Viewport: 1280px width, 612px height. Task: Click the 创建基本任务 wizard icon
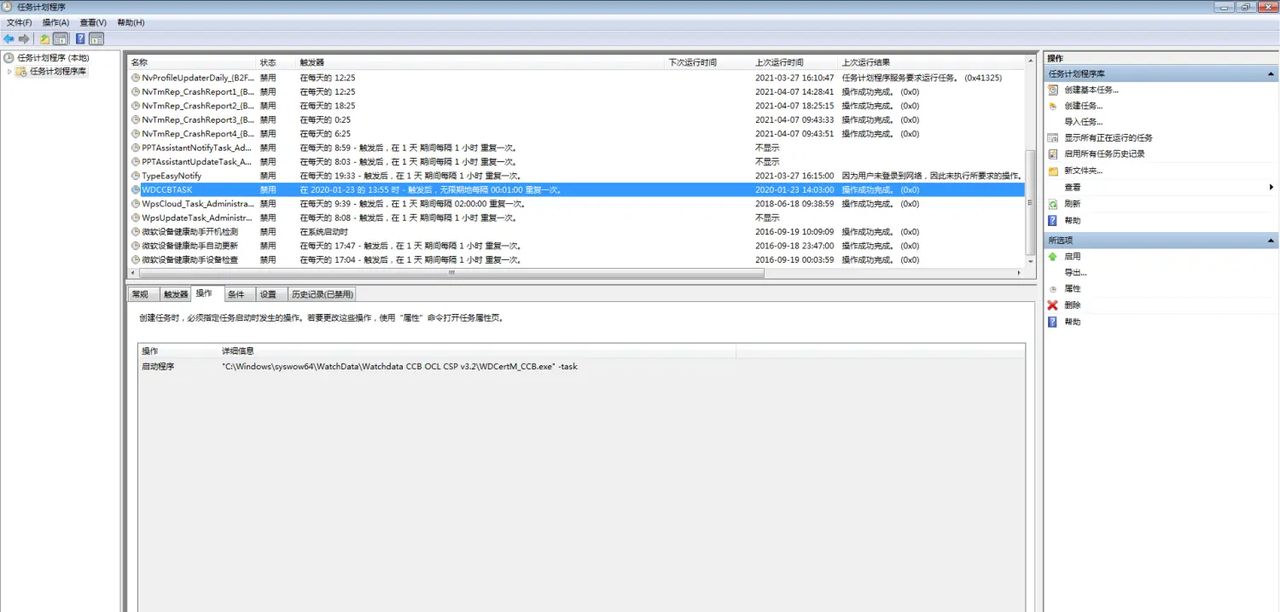point(1052,89)
